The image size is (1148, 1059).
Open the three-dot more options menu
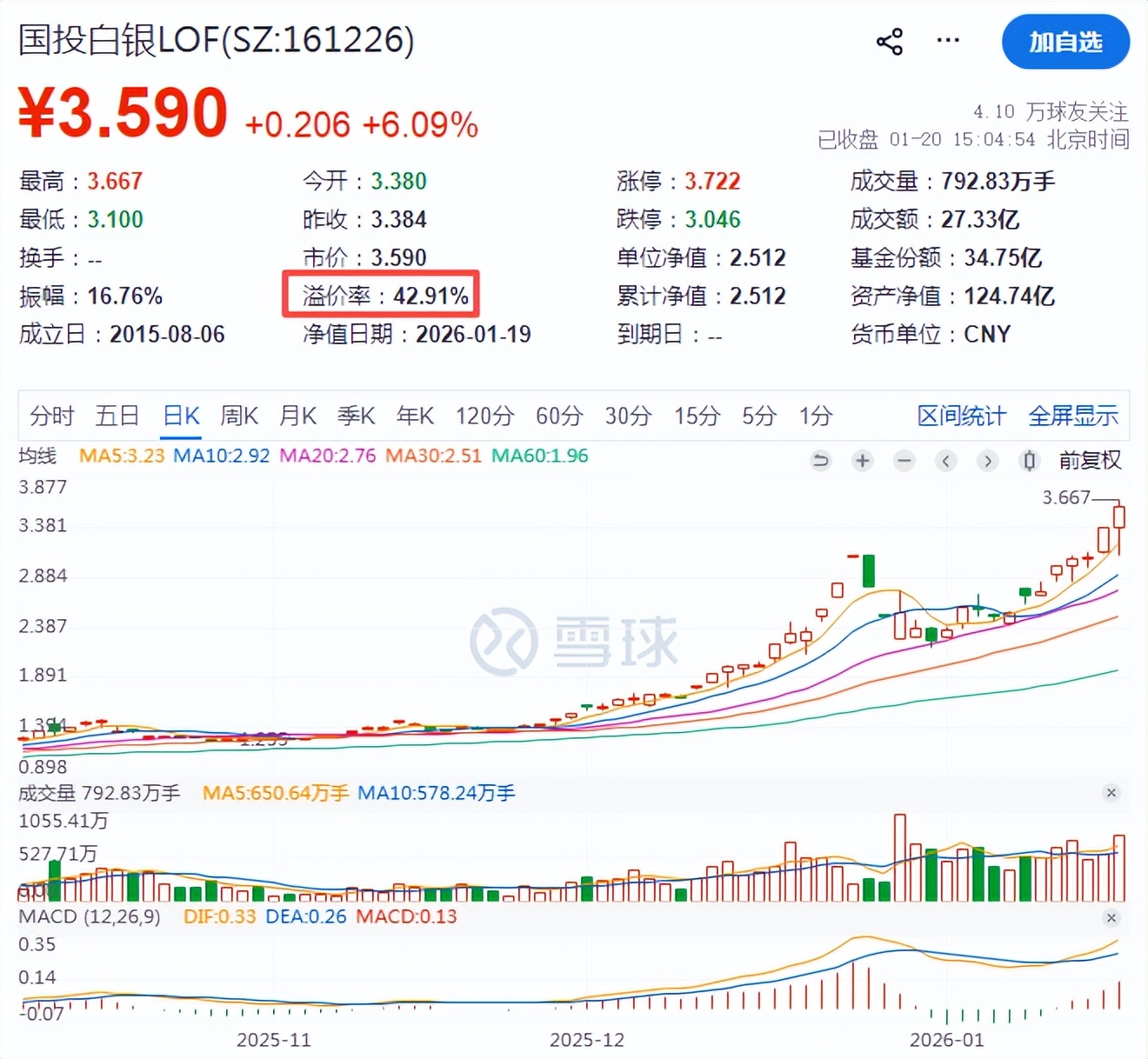948,40
